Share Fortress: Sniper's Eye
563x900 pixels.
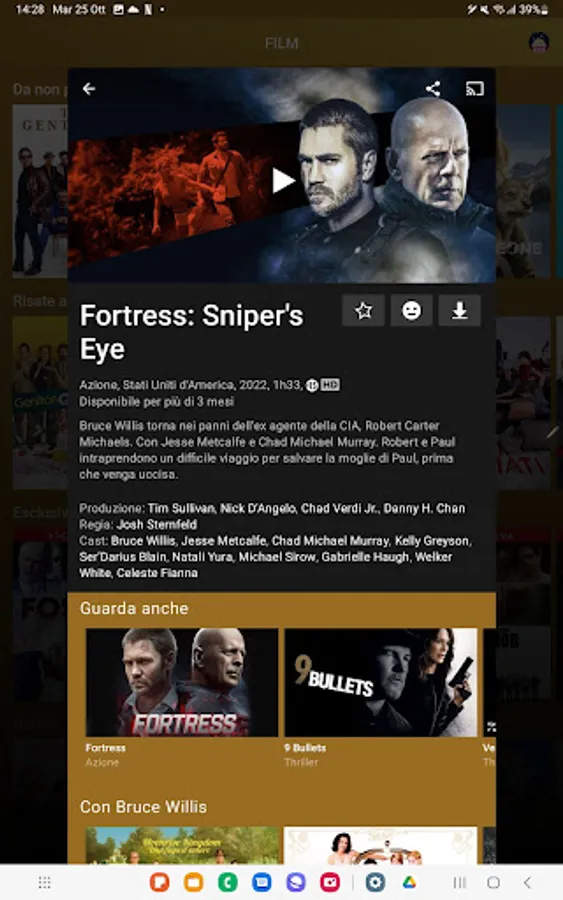click(433, 88)
